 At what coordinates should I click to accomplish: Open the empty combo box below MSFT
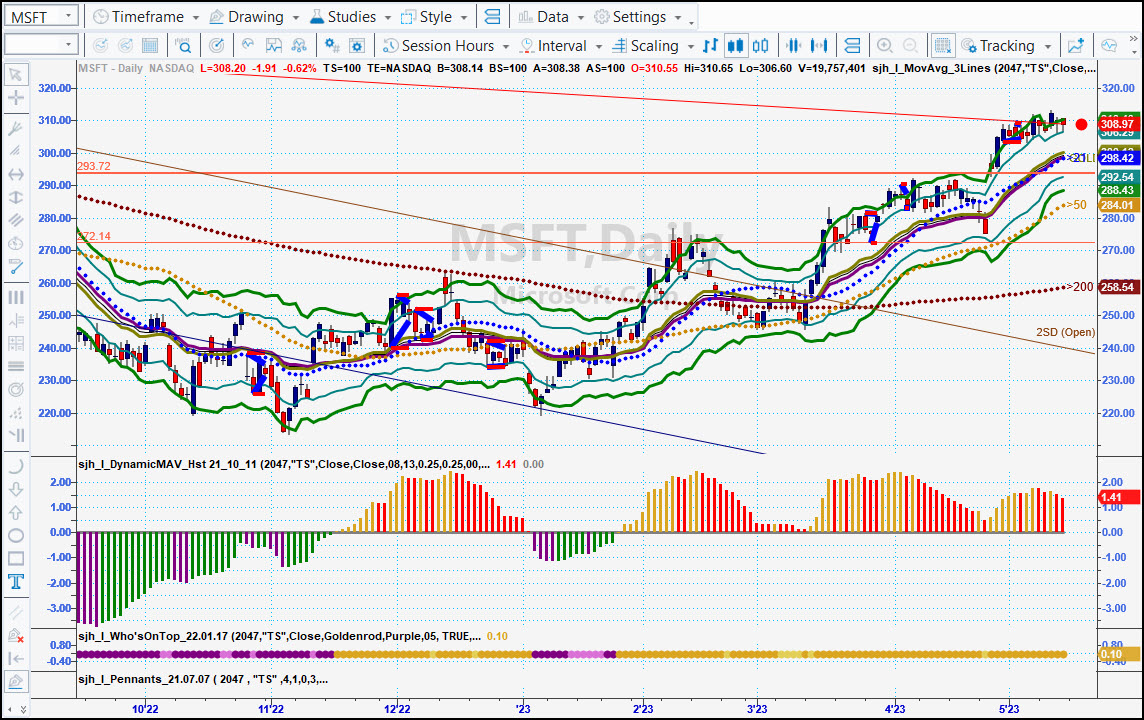coord(40,45)
